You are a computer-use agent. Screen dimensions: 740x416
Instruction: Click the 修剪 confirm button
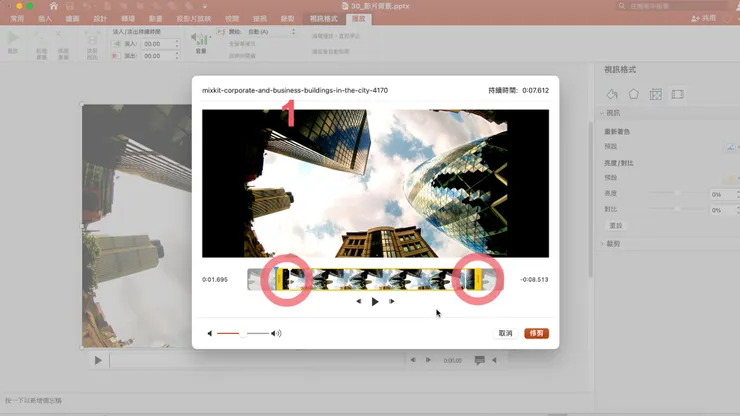pyautogui.click(x=536, y=333)
